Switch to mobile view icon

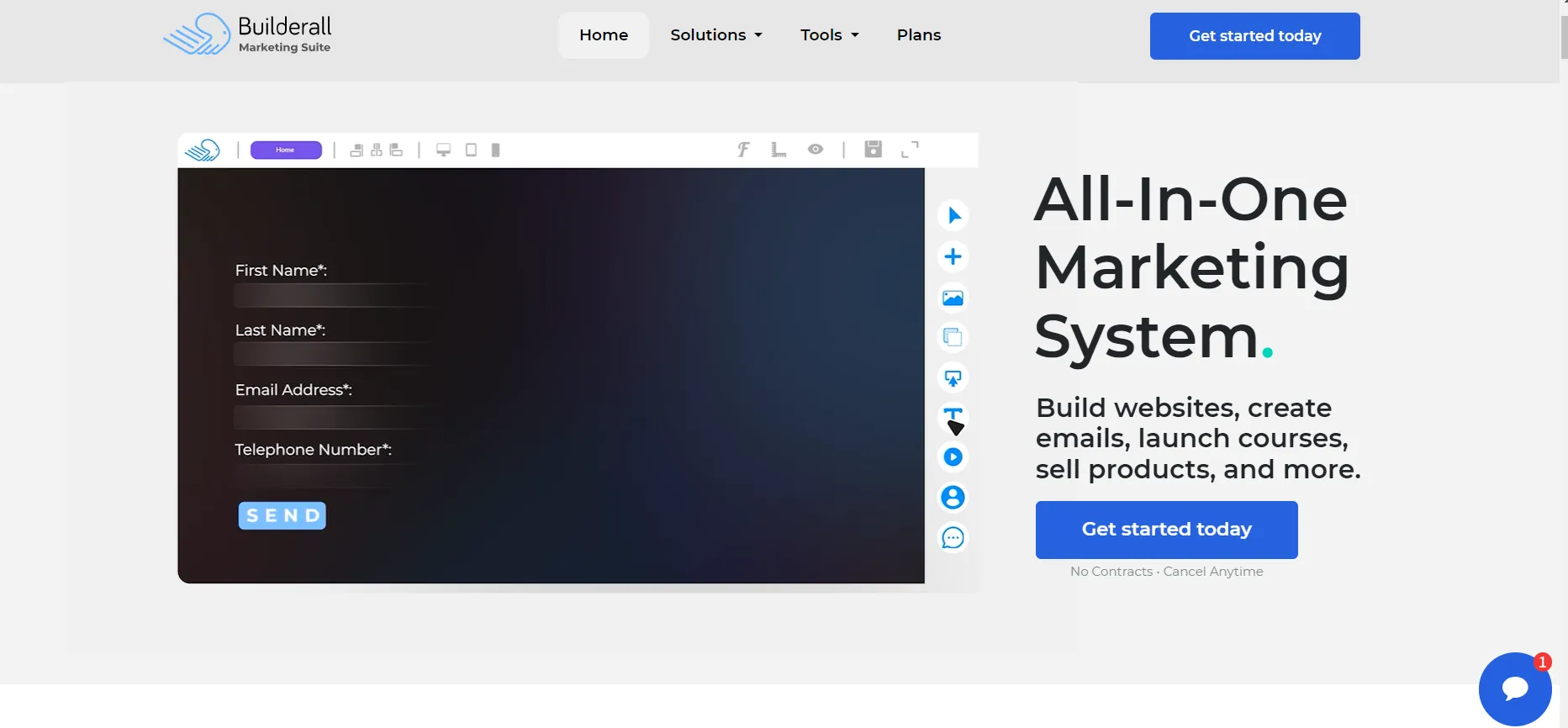[496, 150]
